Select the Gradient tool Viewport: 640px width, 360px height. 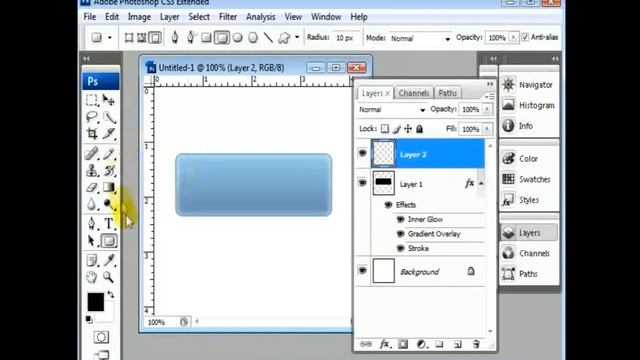pos(109,187)
